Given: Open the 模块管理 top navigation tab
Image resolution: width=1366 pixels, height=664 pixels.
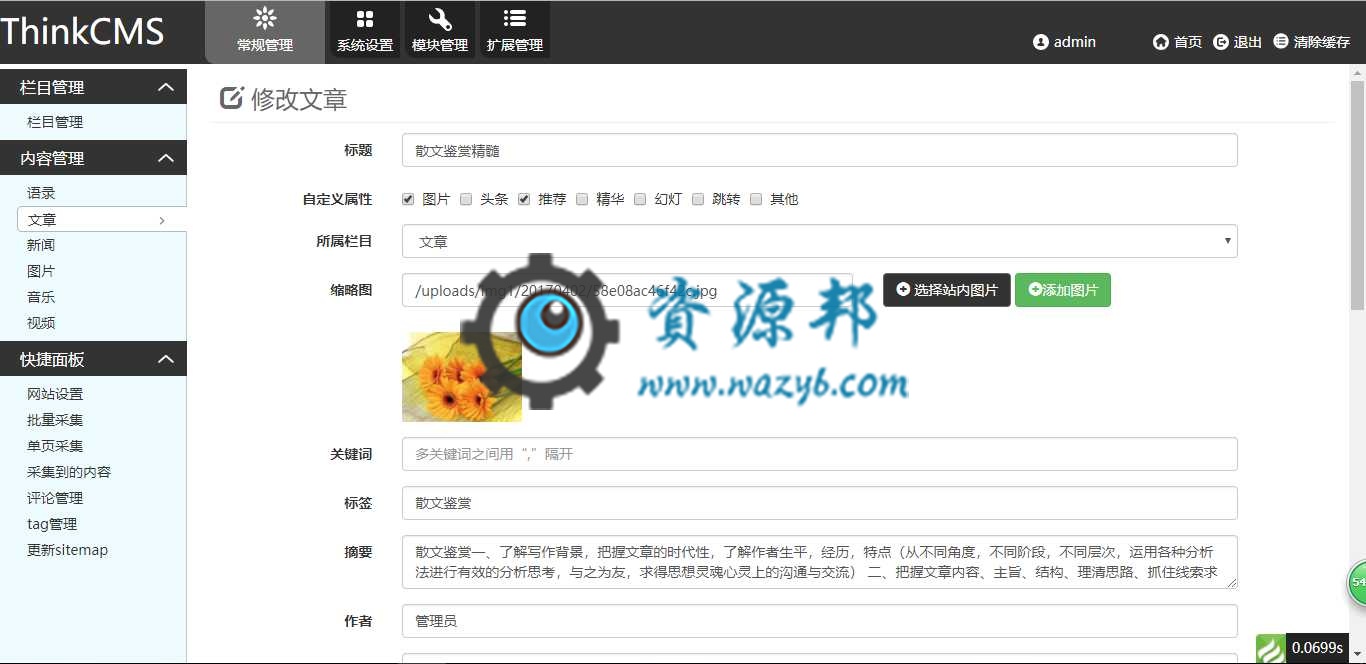Looking at the screenshot, I should click(440, 30).
